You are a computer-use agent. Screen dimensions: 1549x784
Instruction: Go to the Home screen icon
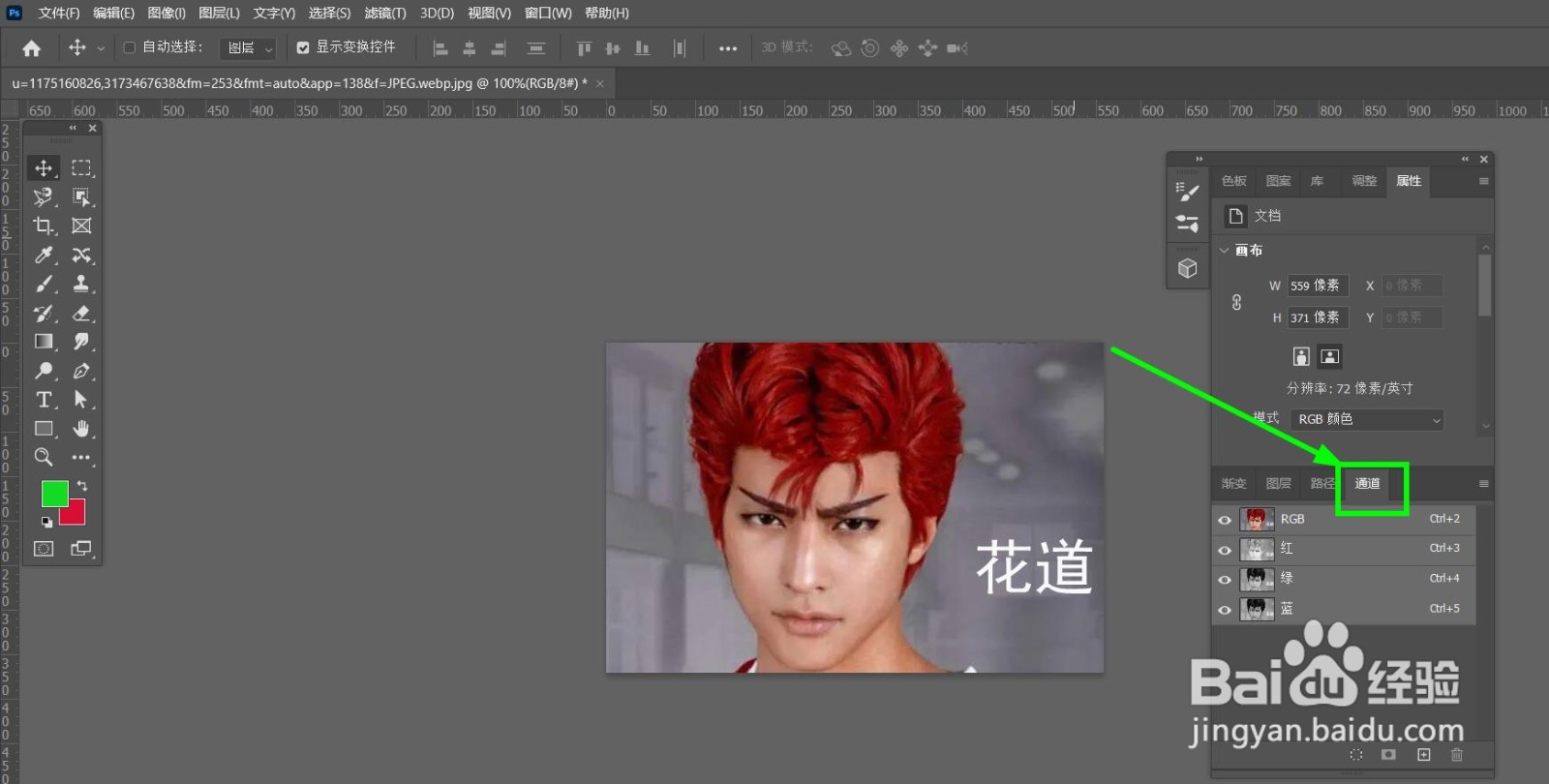coord(31,47)
